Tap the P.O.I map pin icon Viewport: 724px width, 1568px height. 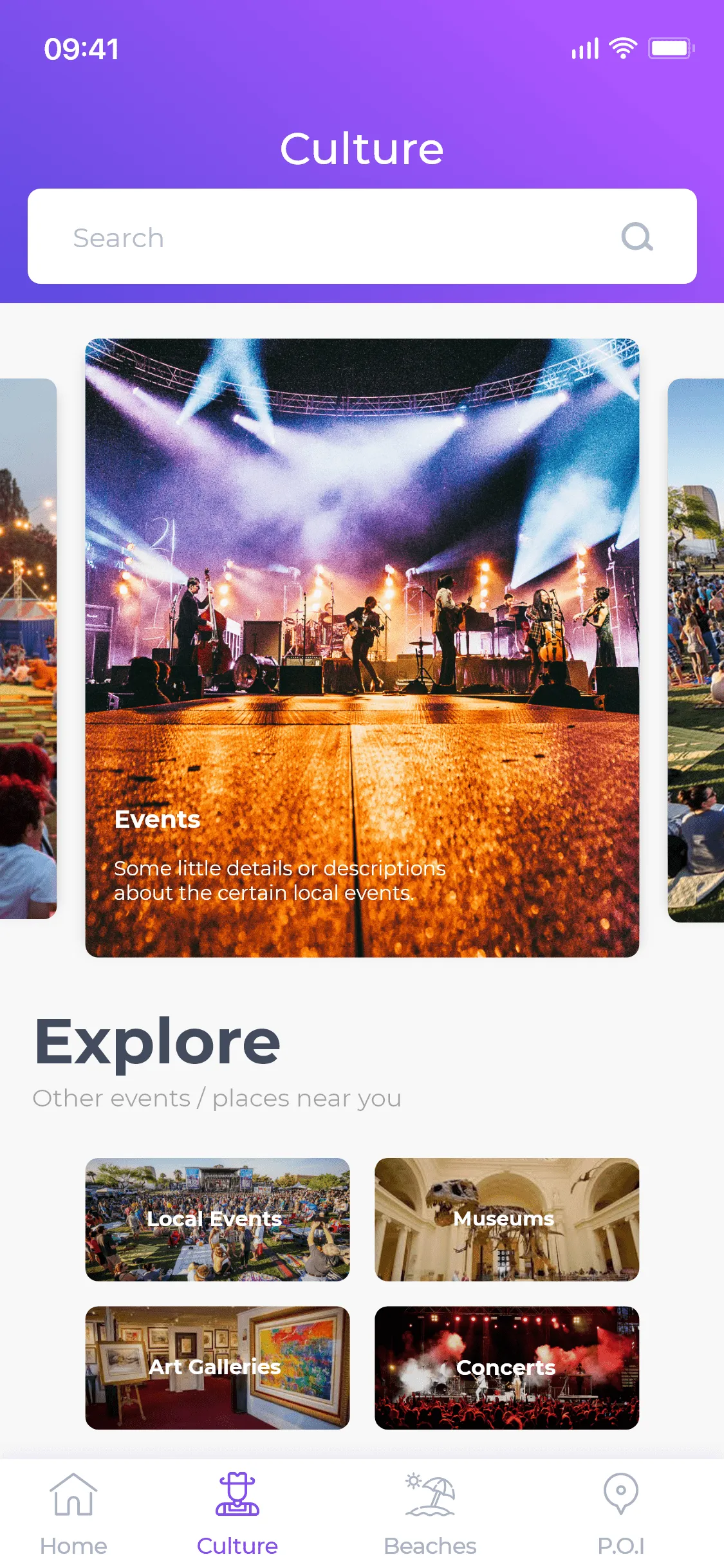[x=620, y=1493]
